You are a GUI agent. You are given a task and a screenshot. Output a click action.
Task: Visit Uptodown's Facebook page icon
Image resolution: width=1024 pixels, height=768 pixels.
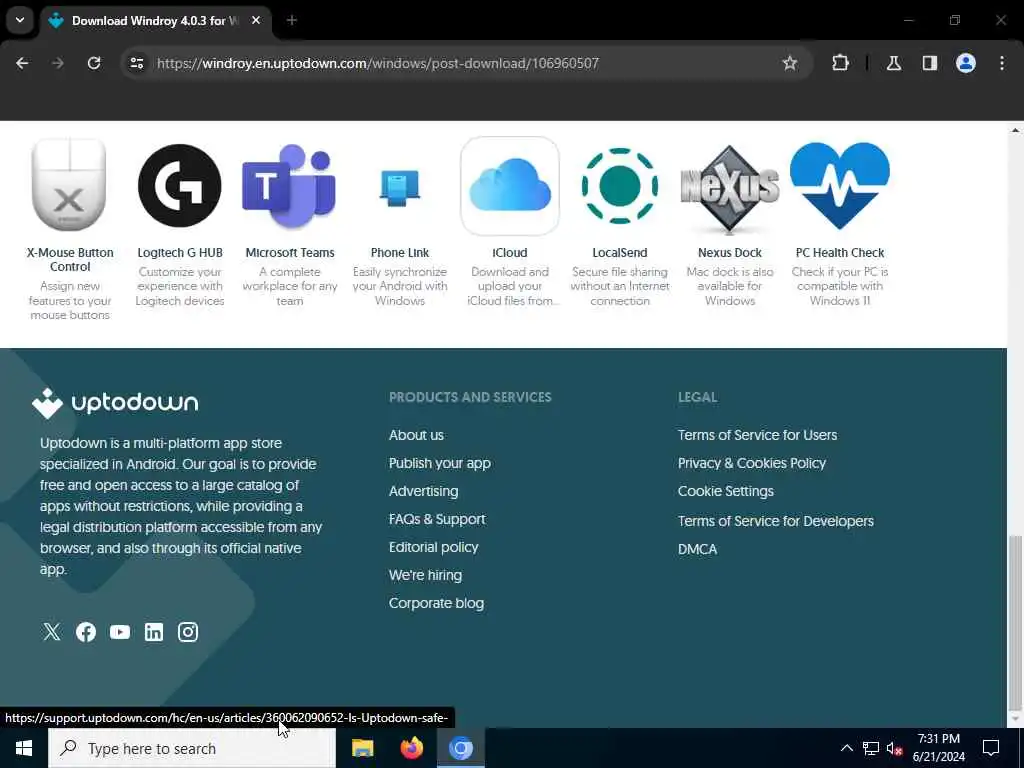tap(86, 632)
